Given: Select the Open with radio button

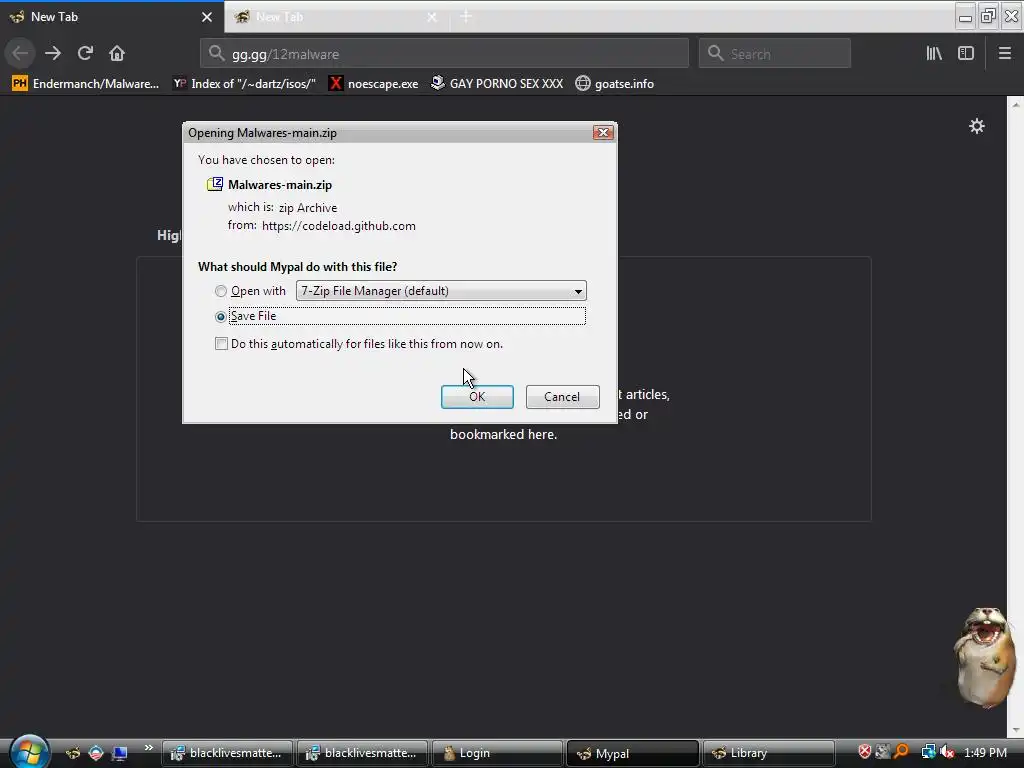Looking at the screenshot, I should (x=221, y=291).
